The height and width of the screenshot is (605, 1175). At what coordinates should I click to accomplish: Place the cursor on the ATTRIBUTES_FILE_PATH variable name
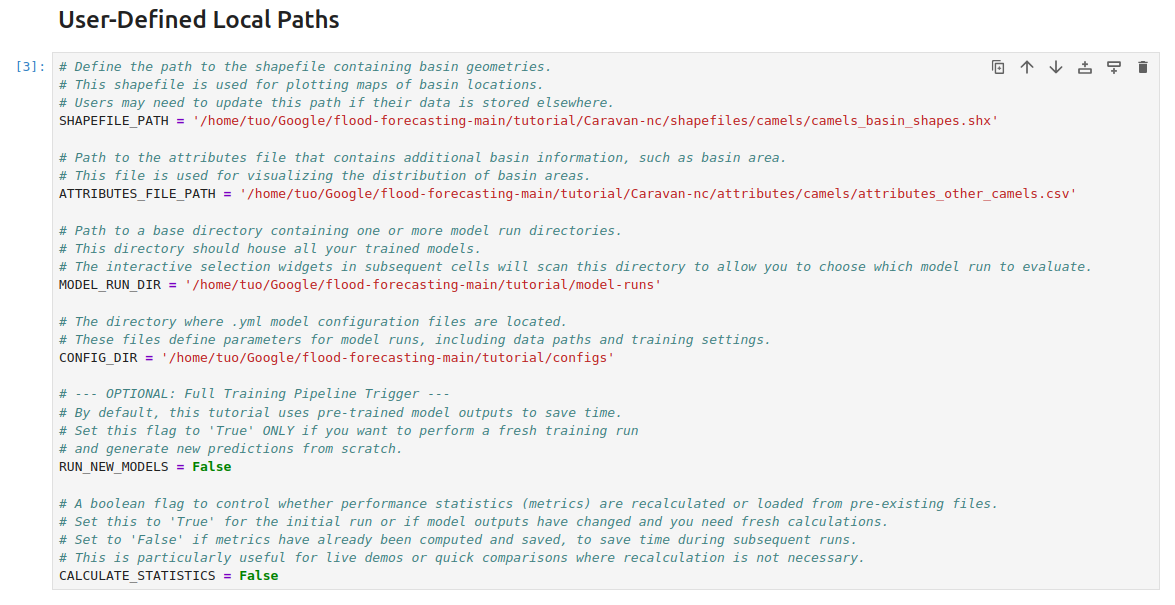[x=137, y=193]
